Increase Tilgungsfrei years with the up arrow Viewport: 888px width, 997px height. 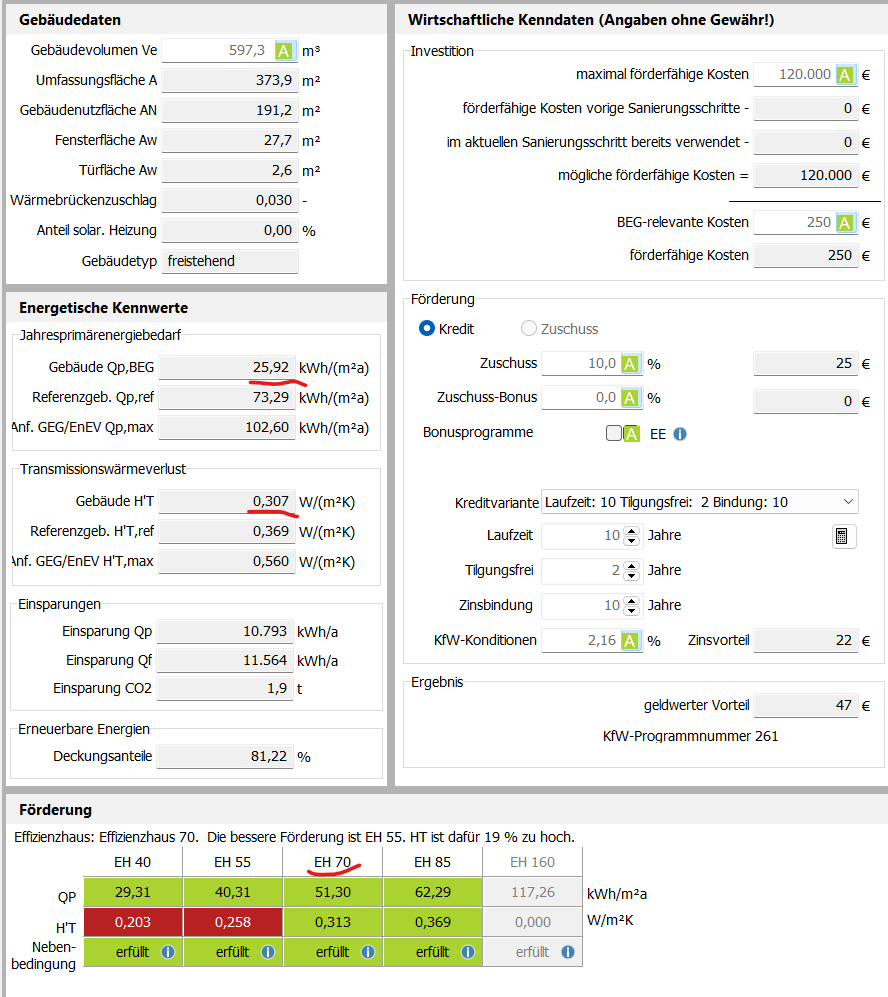[x=631, y=566]
